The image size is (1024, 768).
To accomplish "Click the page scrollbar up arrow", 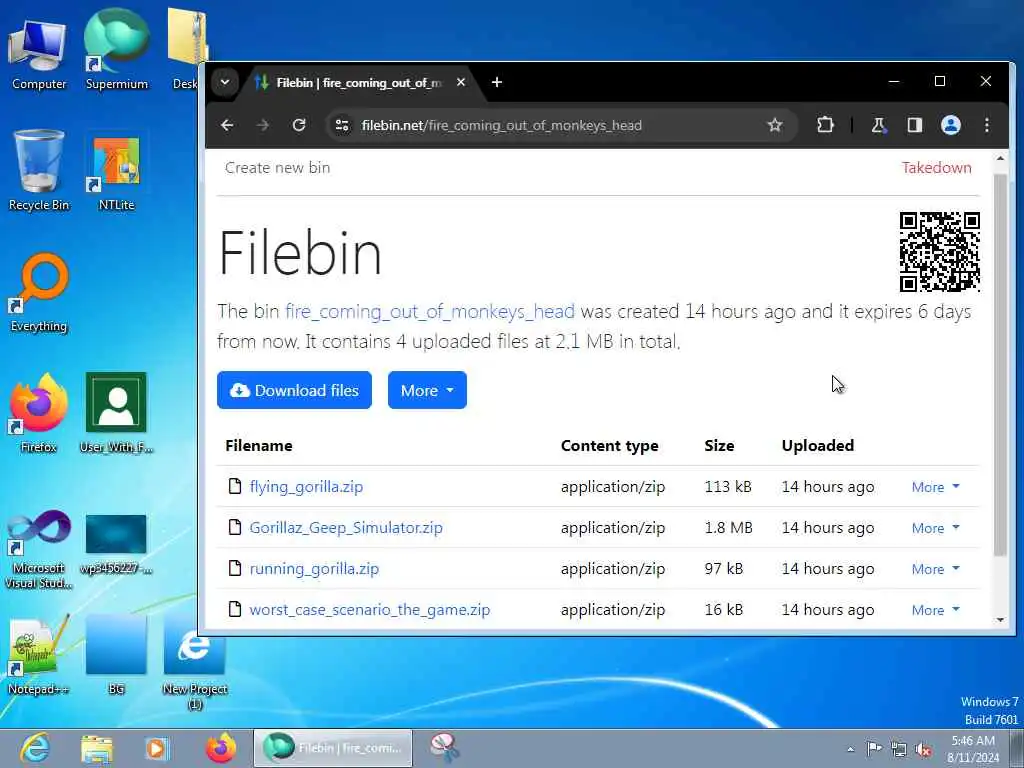I will (1000, 159).
